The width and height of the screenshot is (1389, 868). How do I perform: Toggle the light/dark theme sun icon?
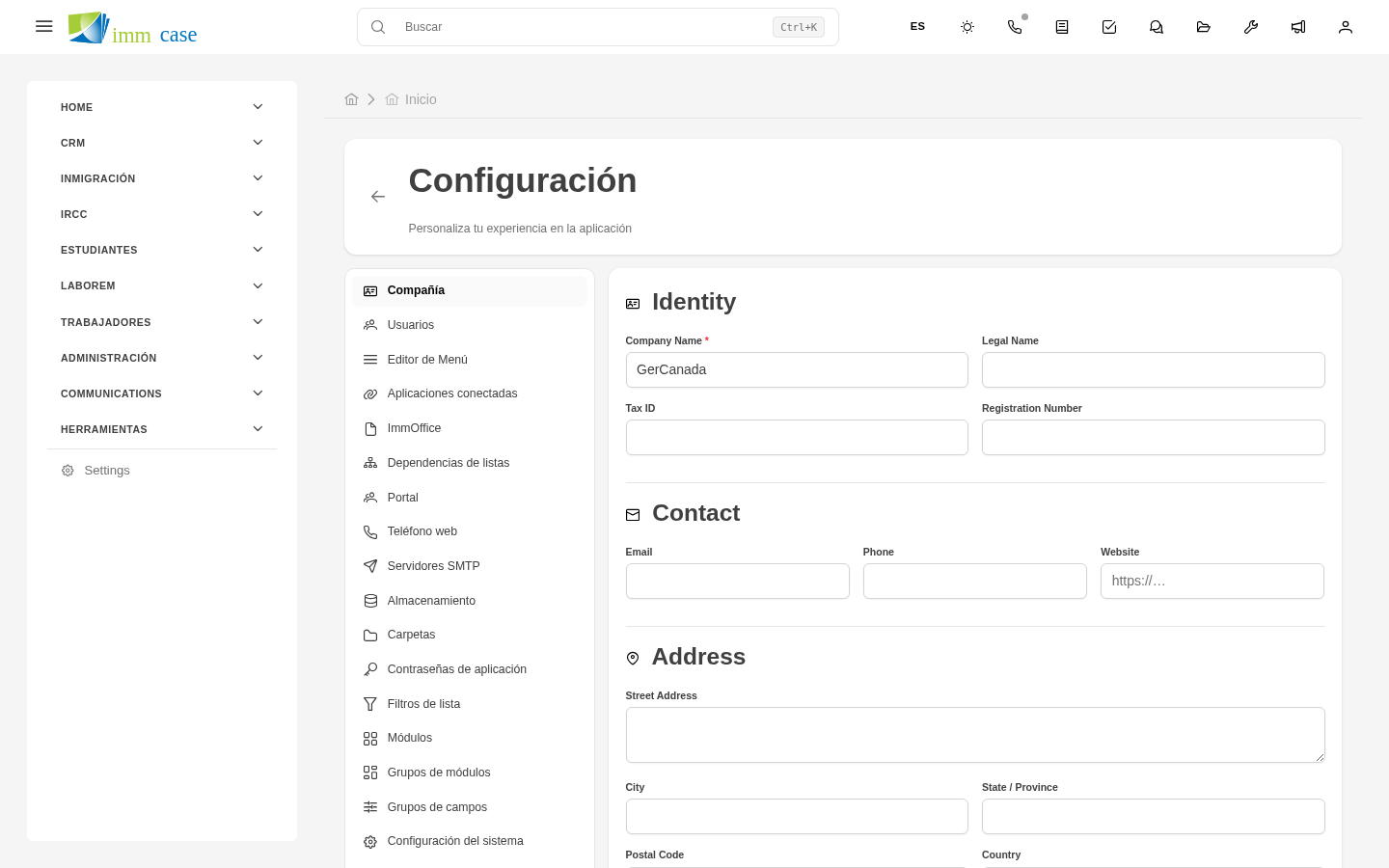coord(967,27)
